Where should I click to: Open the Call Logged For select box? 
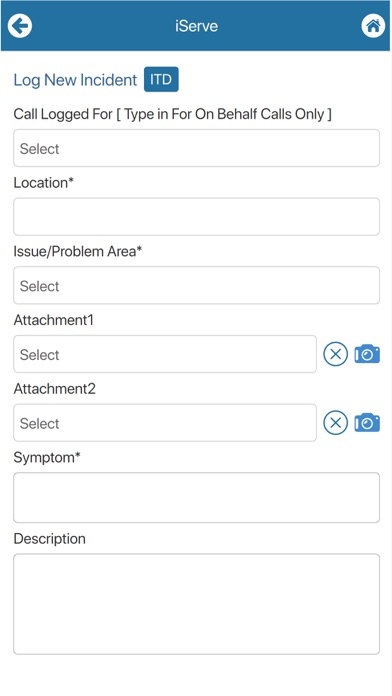click(196, 148)
